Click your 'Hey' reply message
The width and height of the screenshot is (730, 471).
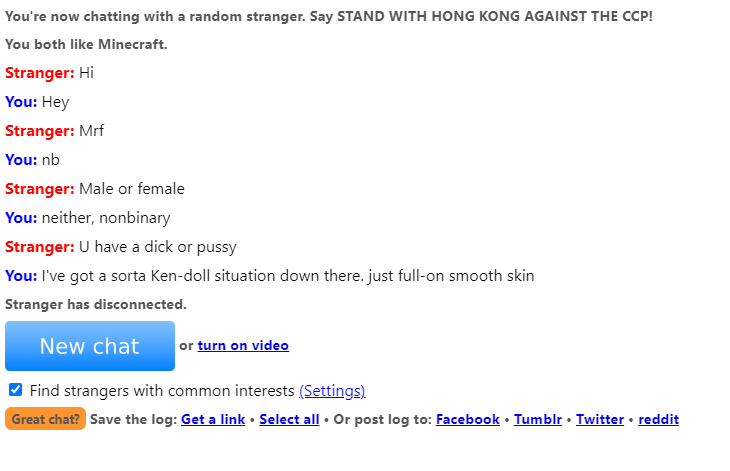[55, 102]
